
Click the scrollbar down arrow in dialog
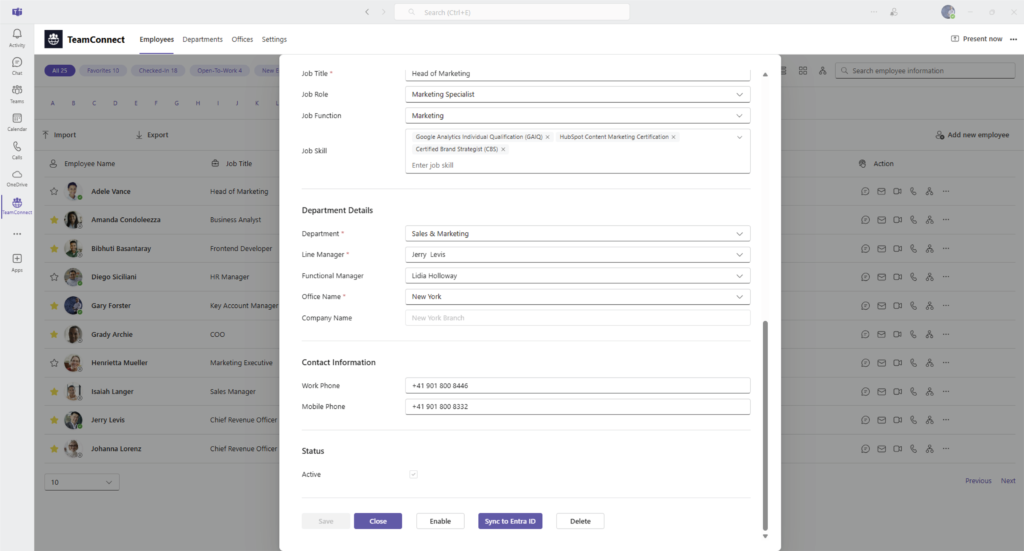pyautogui.click(x=765, y=536)
